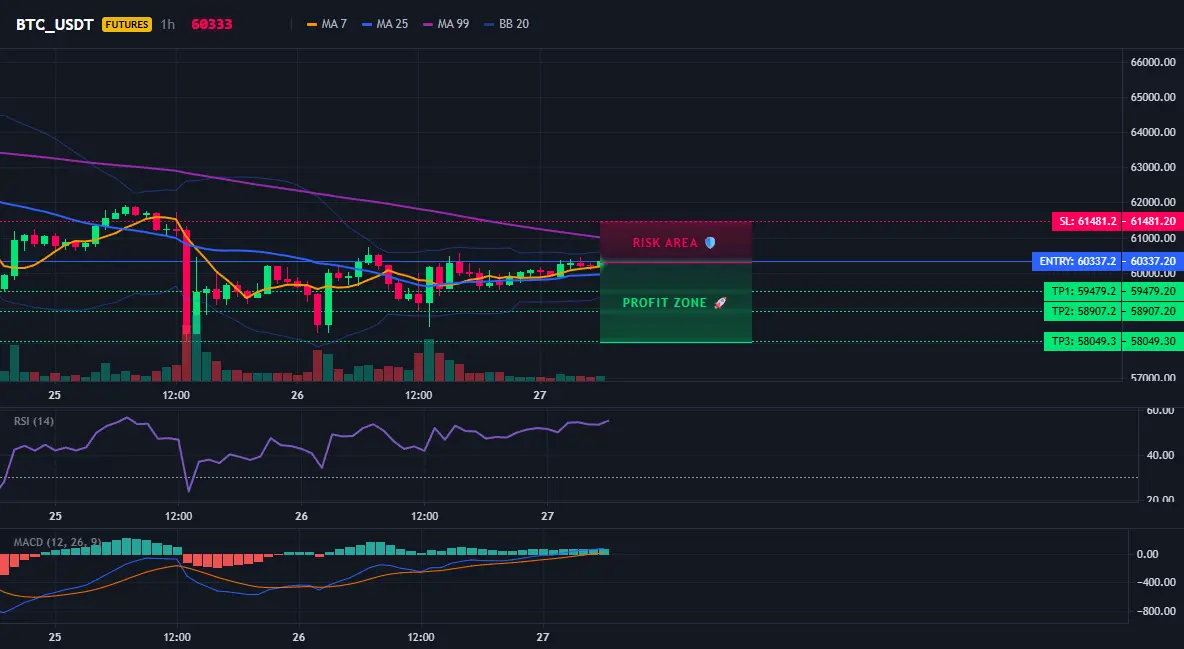Click the 59479.20 green axis tag
This screenshot has height=649, width=1184.
click(1152, 291)
